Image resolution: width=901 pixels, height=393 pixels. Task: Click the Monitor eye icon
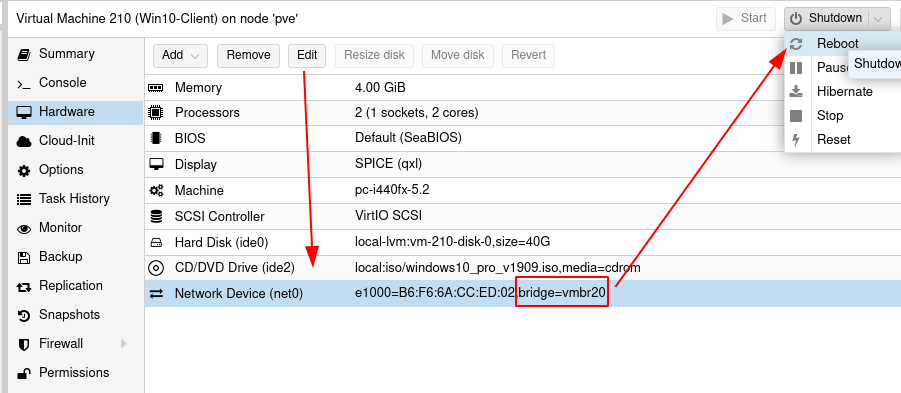pos(24,228)
